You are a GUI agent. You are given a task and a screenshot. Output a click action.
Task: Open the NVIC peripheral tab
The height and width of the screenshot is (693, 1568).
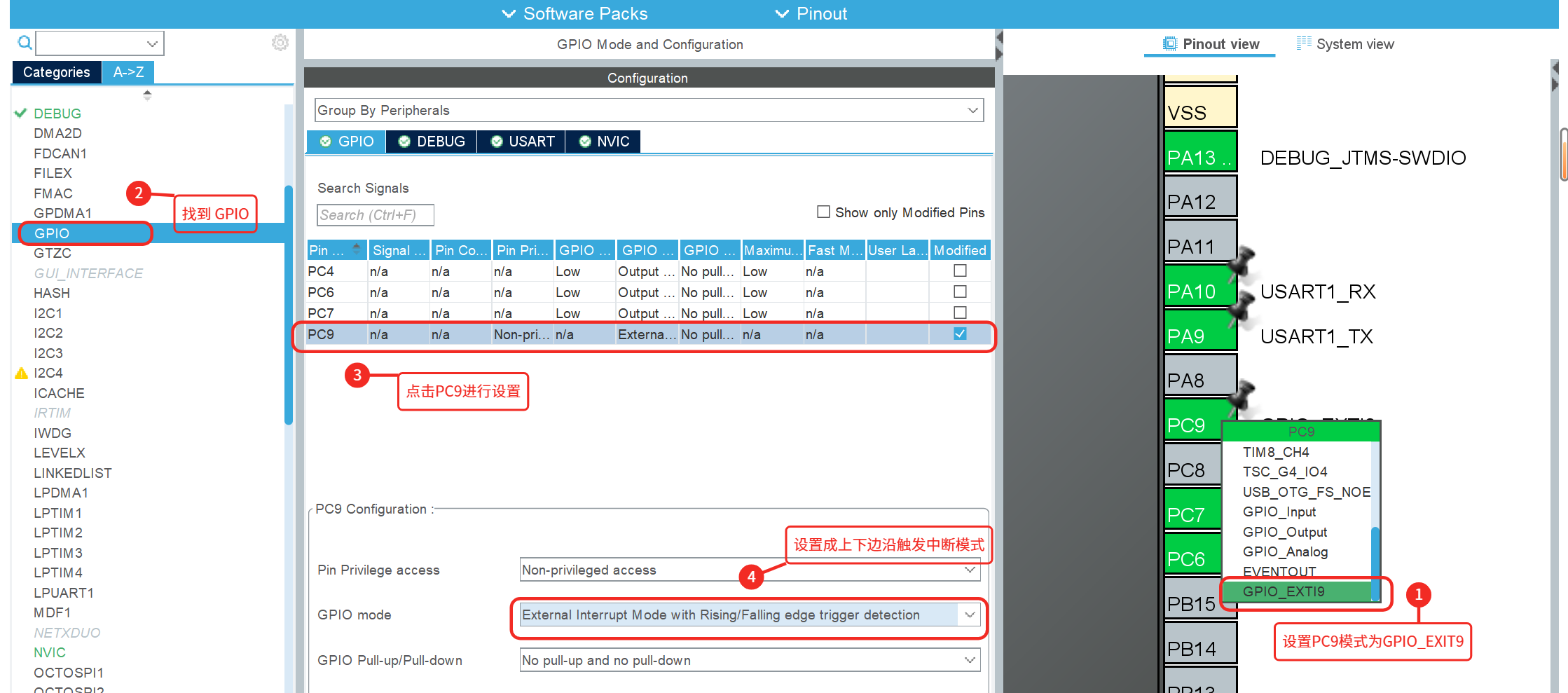click(604, 142)
